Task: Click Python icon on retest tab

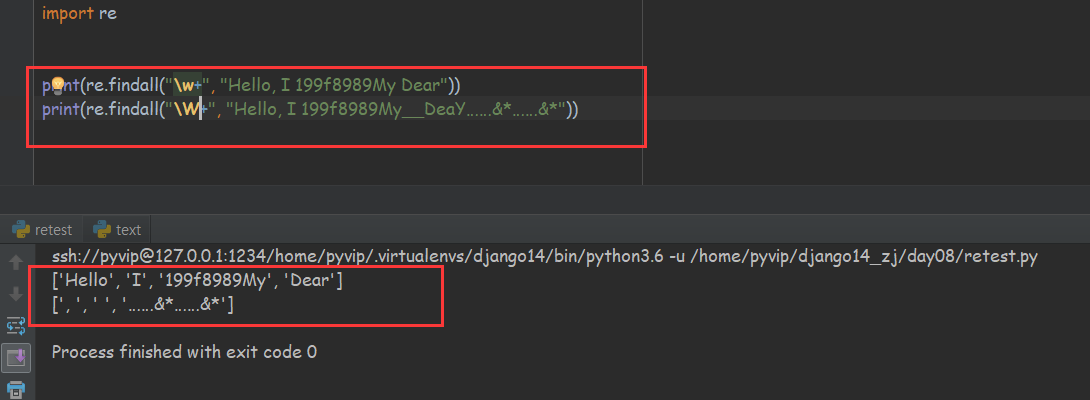Action: click(x=22, y=230)
